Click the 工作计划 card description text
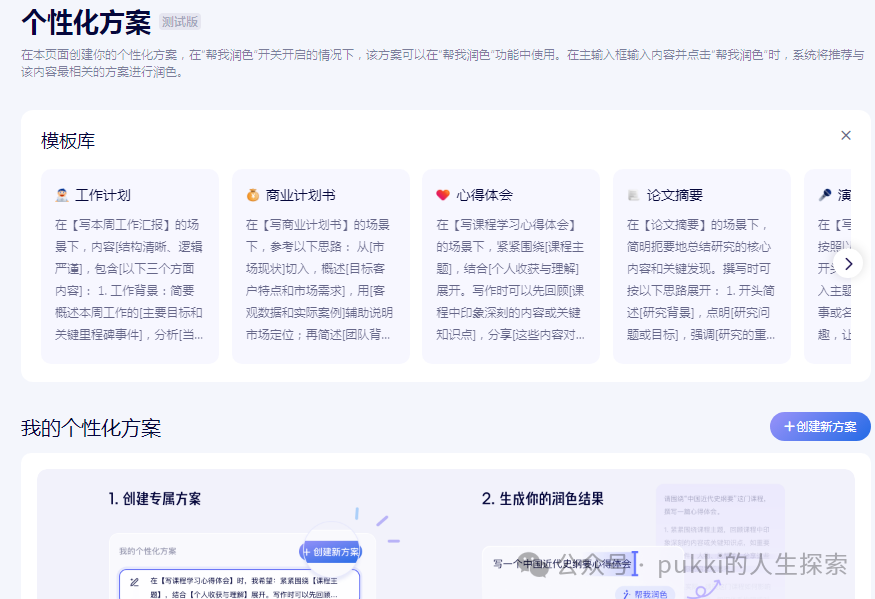Image resolution: width=875 pixels, height=599 pixels. point(129,279)
